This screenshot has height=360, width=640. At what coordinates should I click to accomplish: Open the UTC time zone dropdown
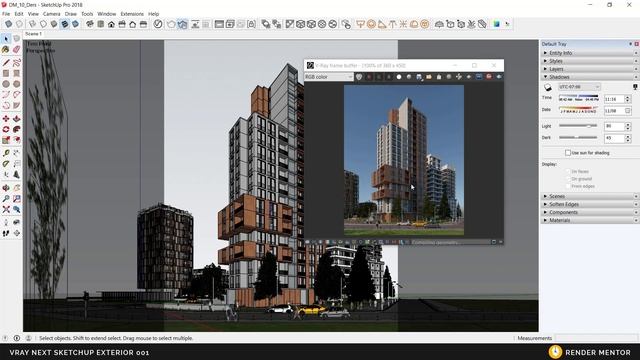click(x=579, y=87)
